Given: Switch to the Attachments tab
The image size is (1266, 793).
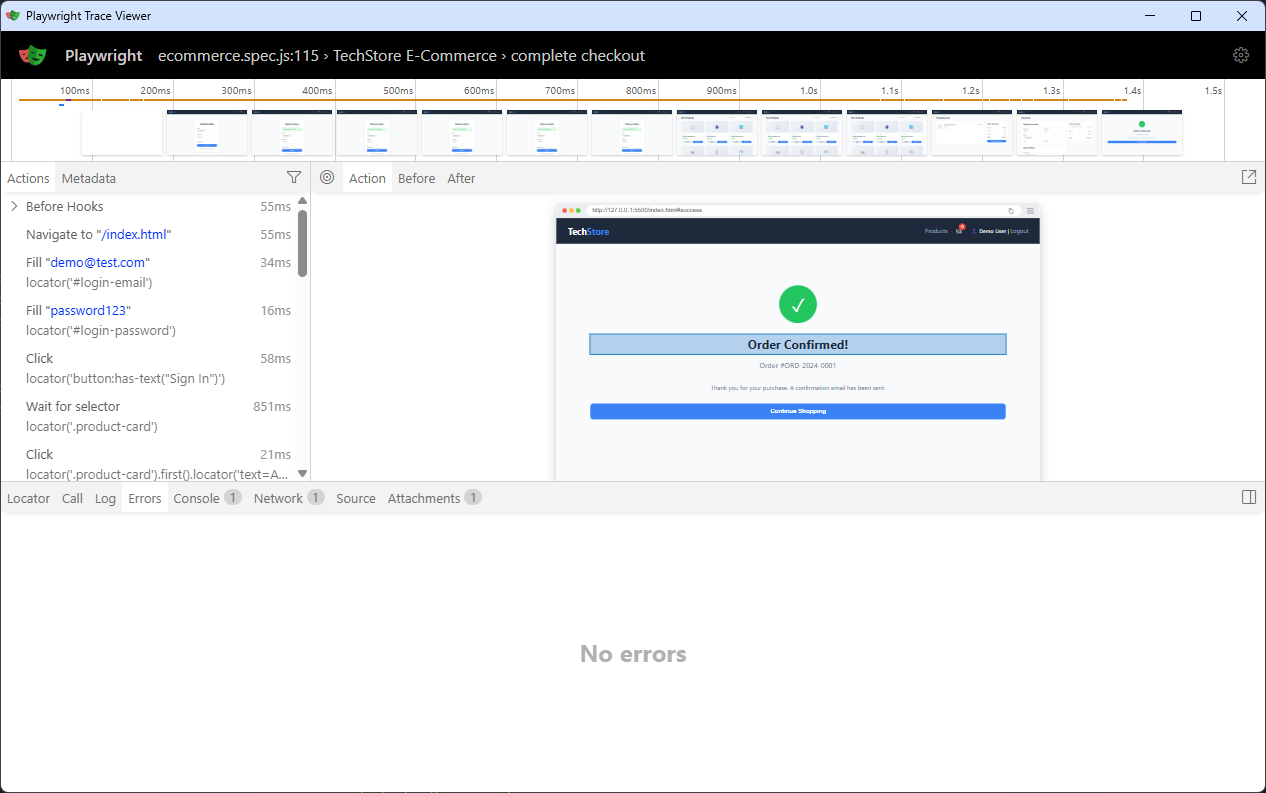Looking at the screenshot, I should (423, 497).
